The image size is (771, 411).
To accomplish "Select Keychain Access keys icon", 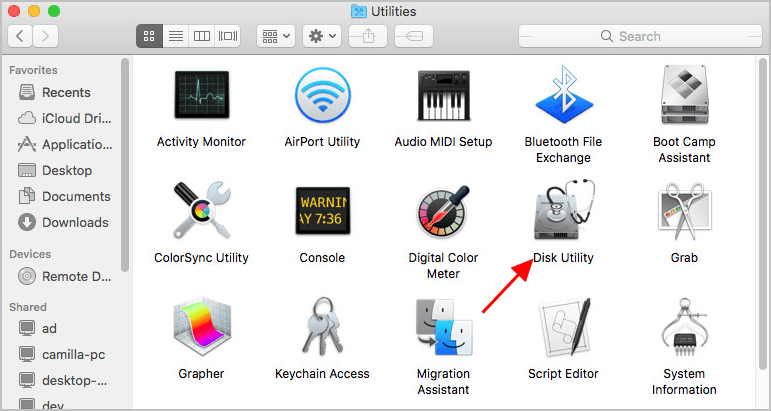I will [321, 326].
